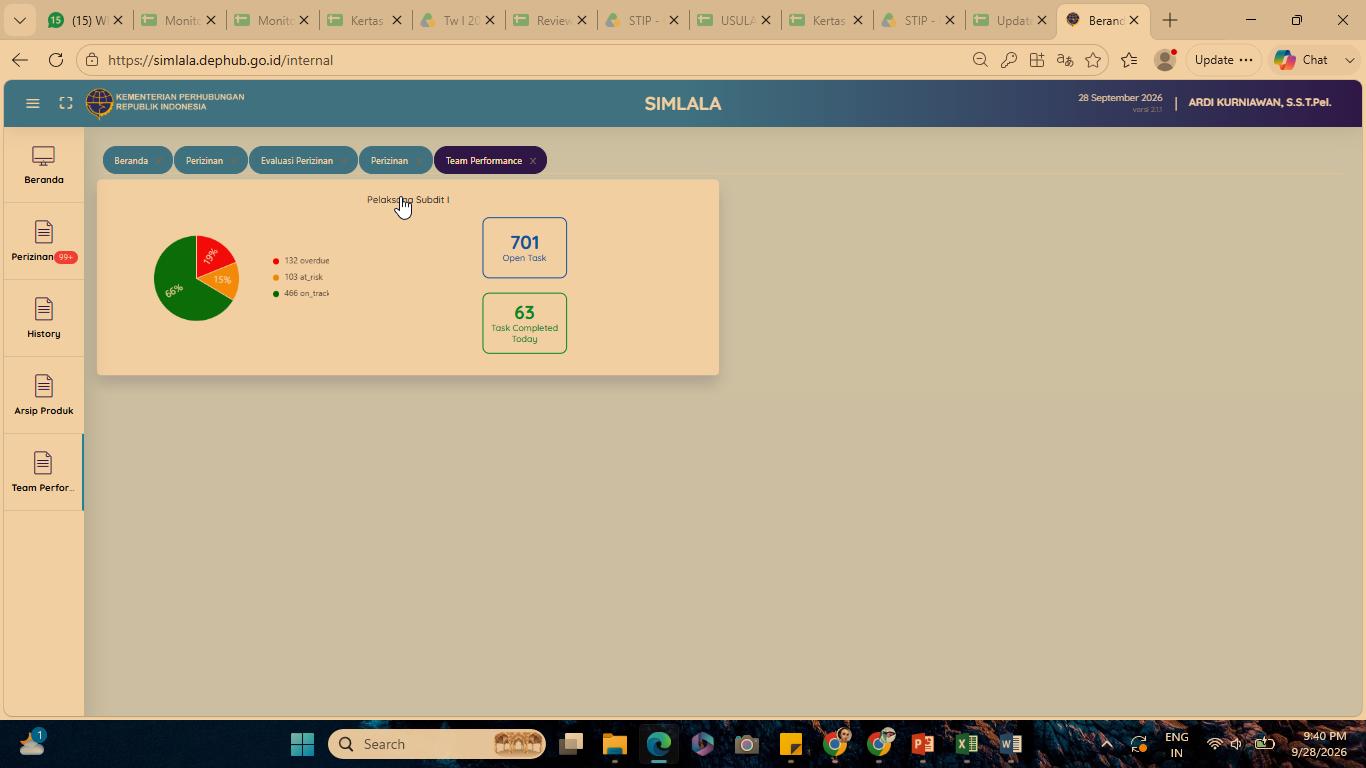This screenshot has height=768, width=1366.
Task: Open Arsip Produk in the sidebar
Action: 44,396
